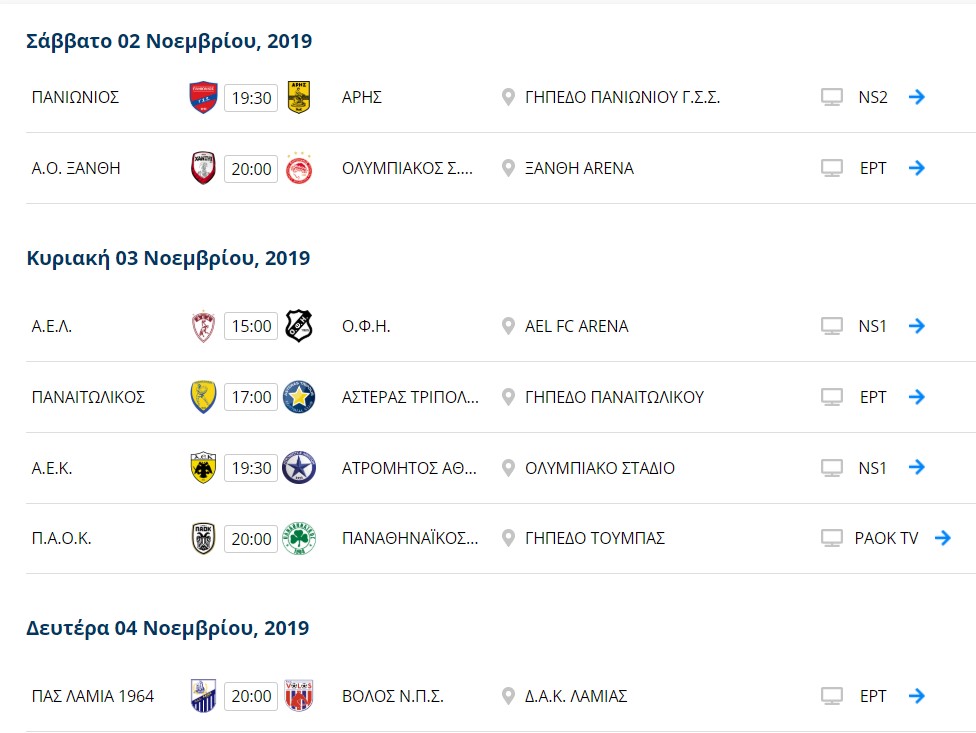The height and width of the screenshot is (733, 976).
Task: Click the 15:00 kickoff time for AEL–OFI
Action: point(251,326)
